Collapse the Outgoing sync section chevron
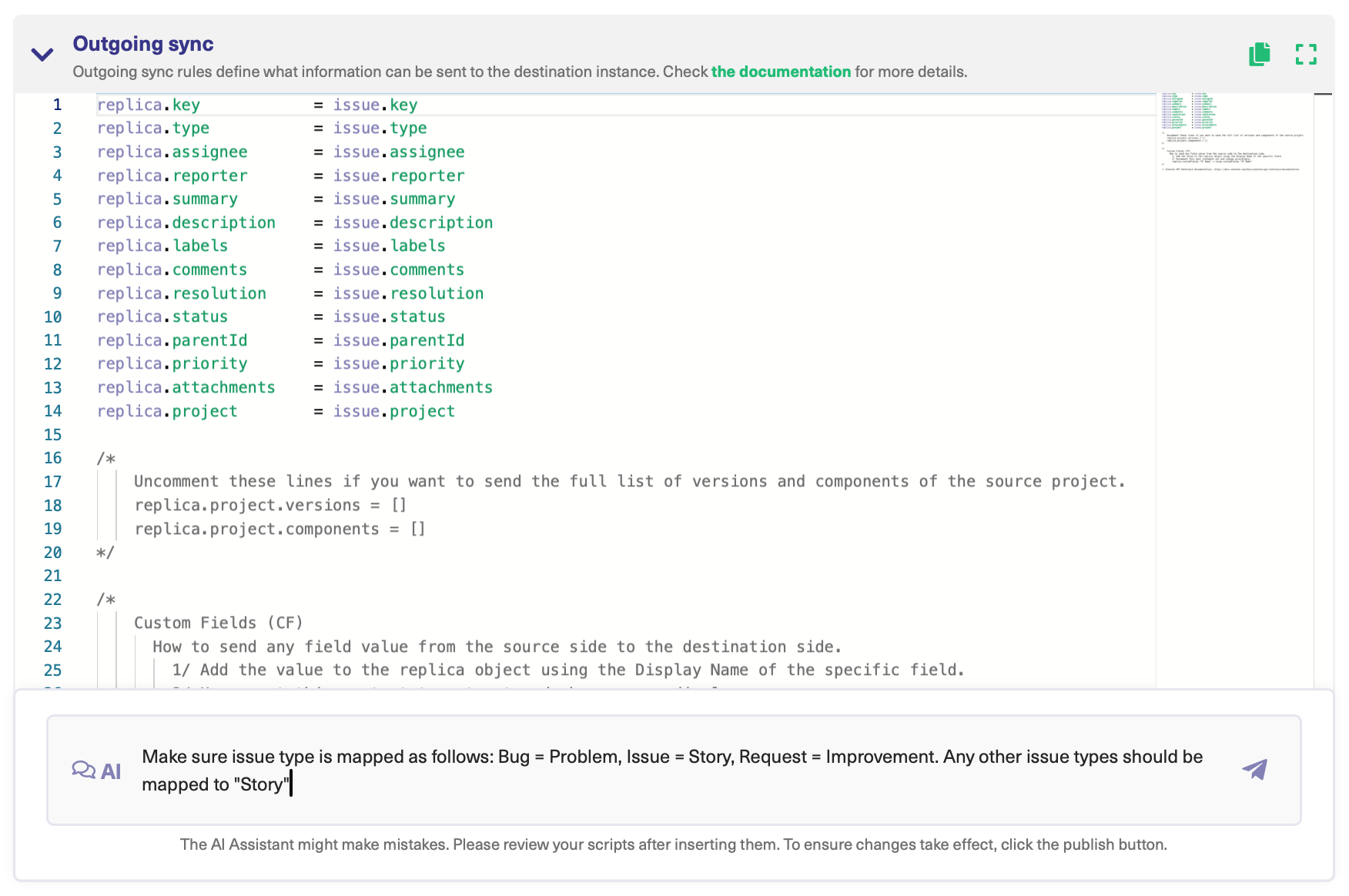The height and width of the screenshot is (896, 1349). (x=42, y=53)
